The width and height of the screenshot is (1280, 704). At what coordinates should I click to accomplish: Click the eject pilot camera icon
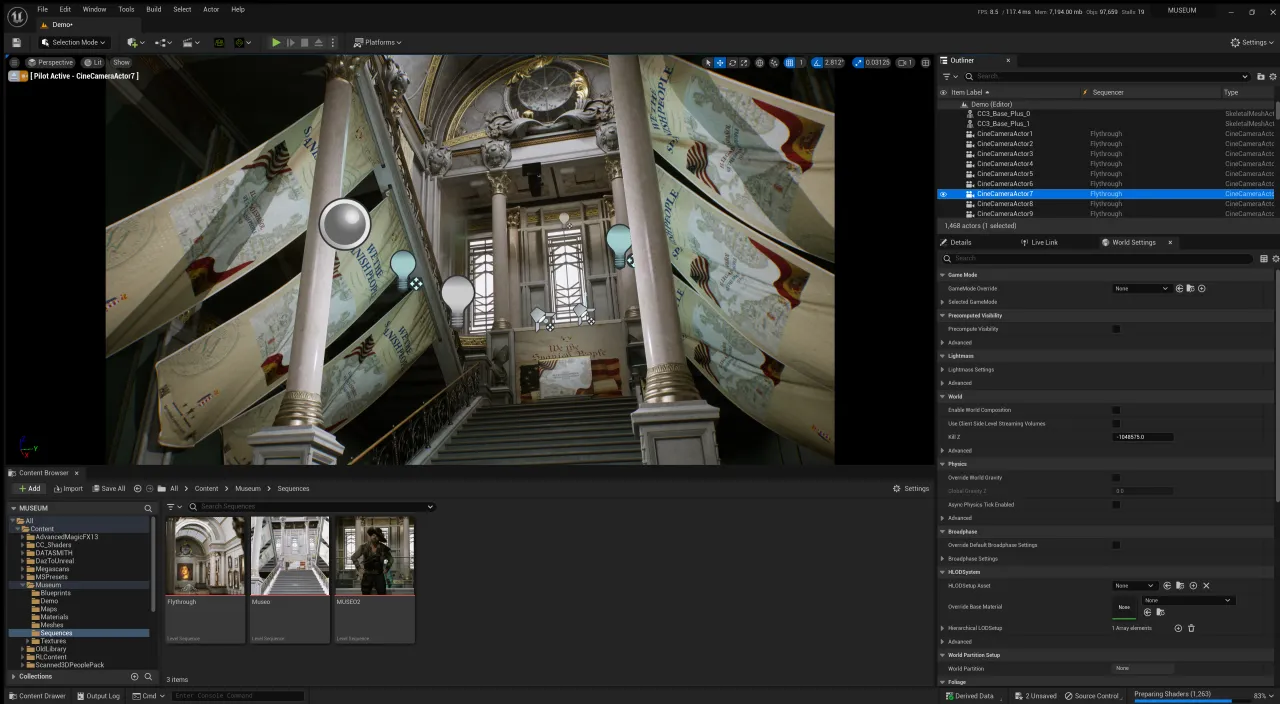tap(15, 76)
